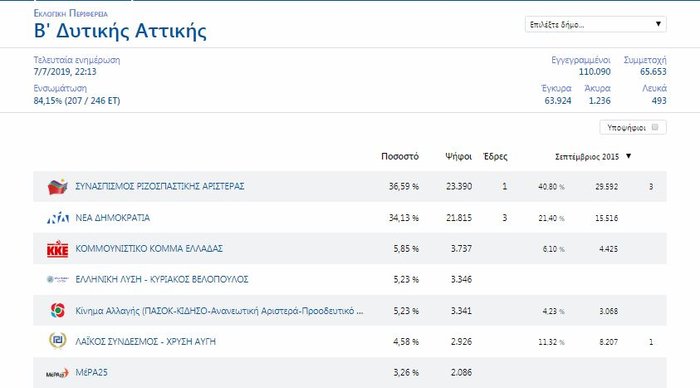This screenshot has width=700, height=388.
Task: Click the Εγγεγραμμένοι 110.090 value
Action: pos(595,72)
